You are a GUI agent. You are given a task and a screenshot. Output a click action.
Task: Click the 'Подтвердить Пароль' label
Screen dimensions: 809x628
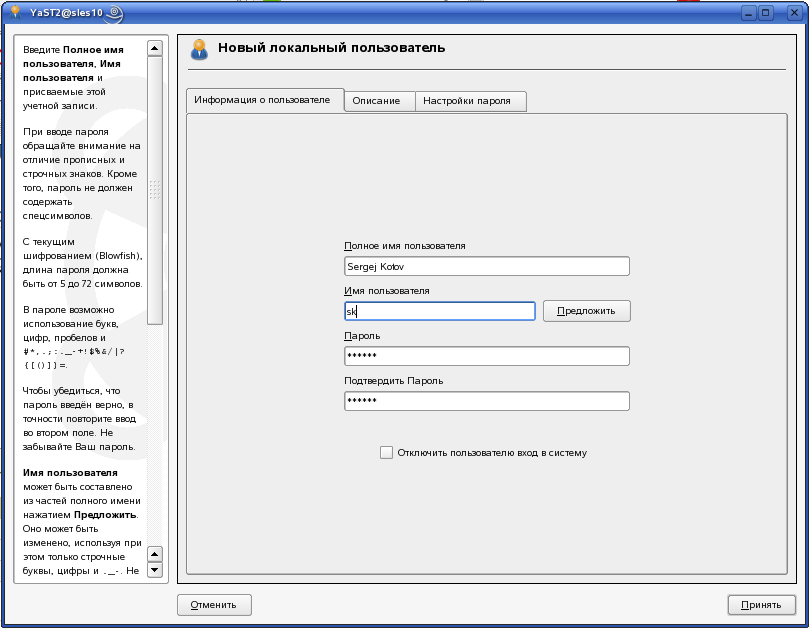click(x=394, y=381)
